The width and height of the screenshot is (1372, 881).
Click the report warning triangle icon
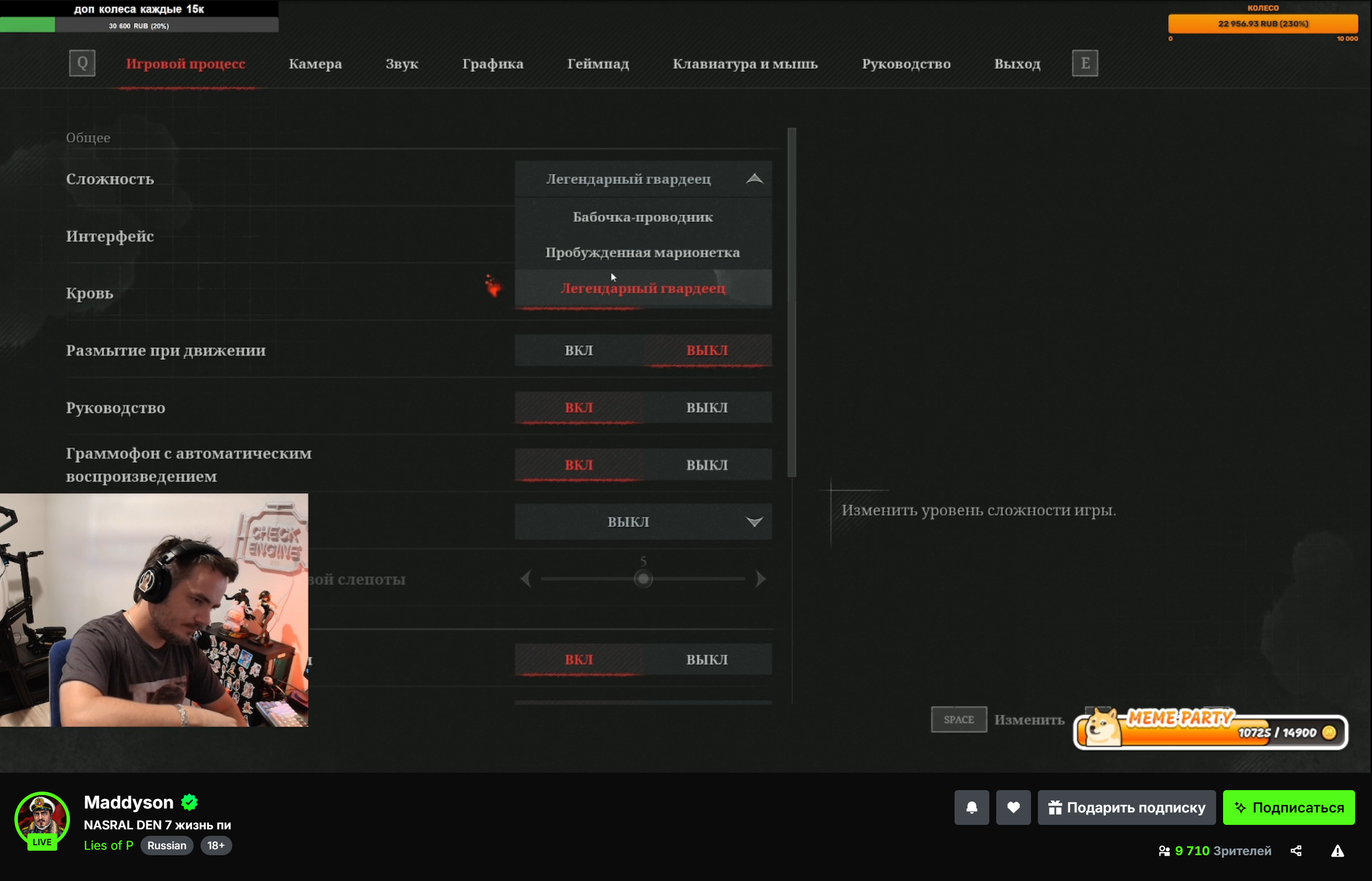pyautogui.click(x=1337, y=851)
